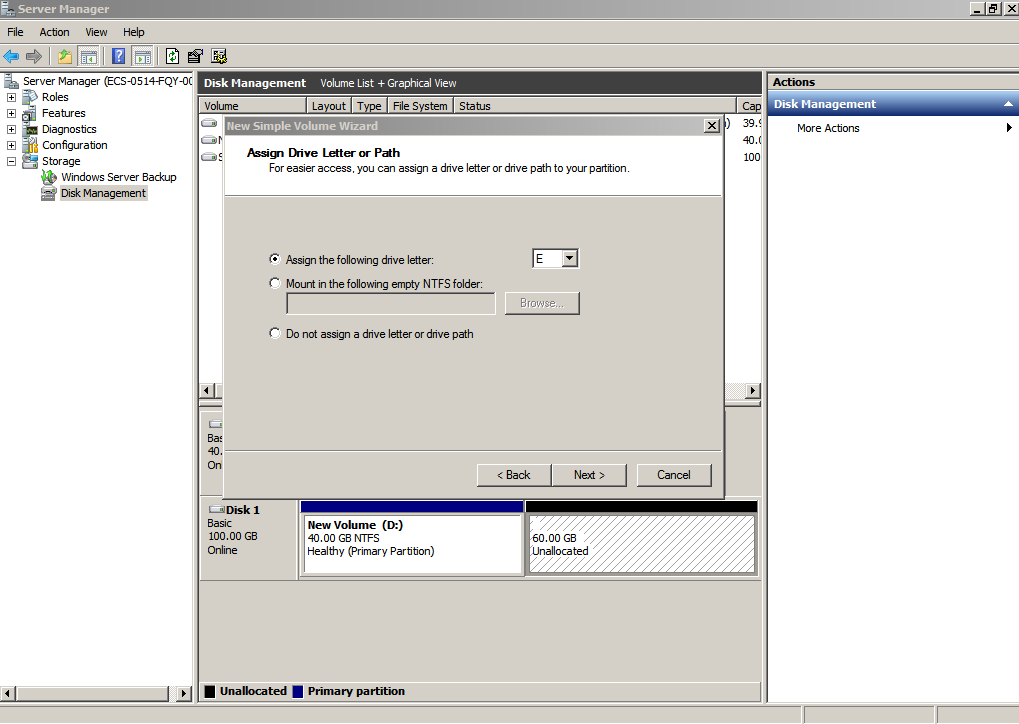Click the Disk Management tree icon
Screen dimensions: 1019x724
[x=49, y=194]
